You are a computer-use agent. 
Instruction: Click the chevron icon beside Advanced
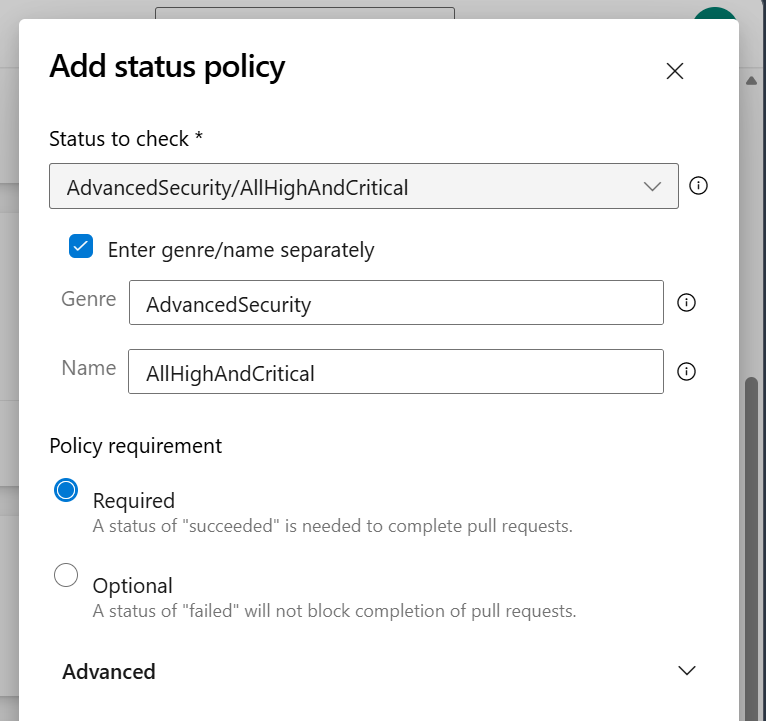[686, 671]
